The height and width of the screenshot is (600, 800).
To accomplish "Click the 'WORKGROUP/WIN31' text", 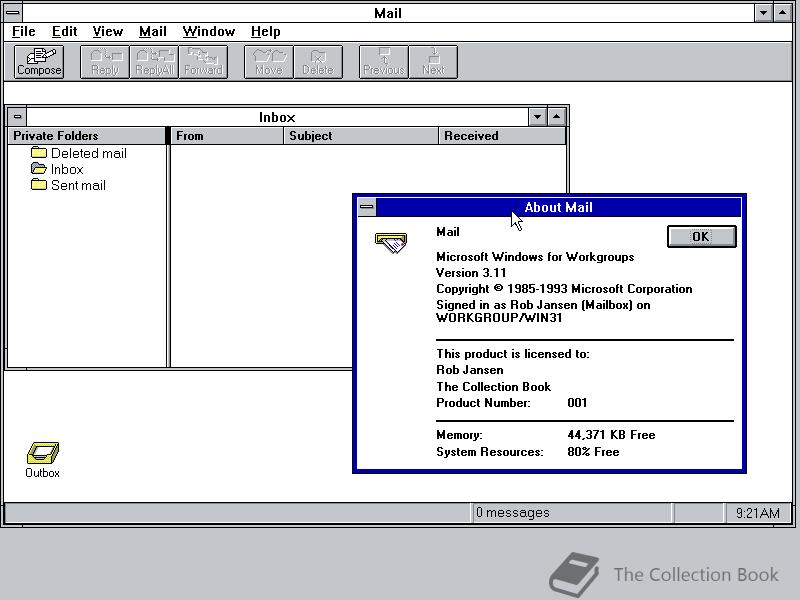I will click(x=499, y=318).
